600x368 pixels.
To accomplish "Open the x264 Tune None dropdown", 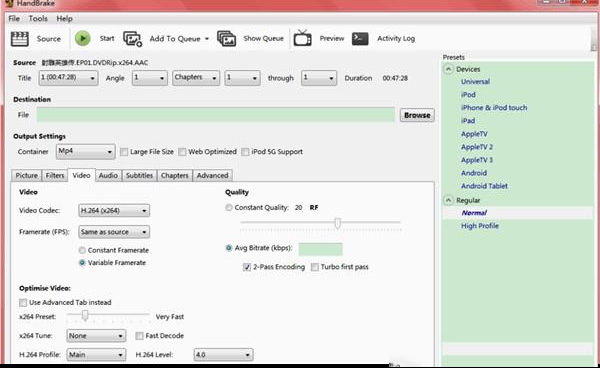I will click(x=96, y=335).
